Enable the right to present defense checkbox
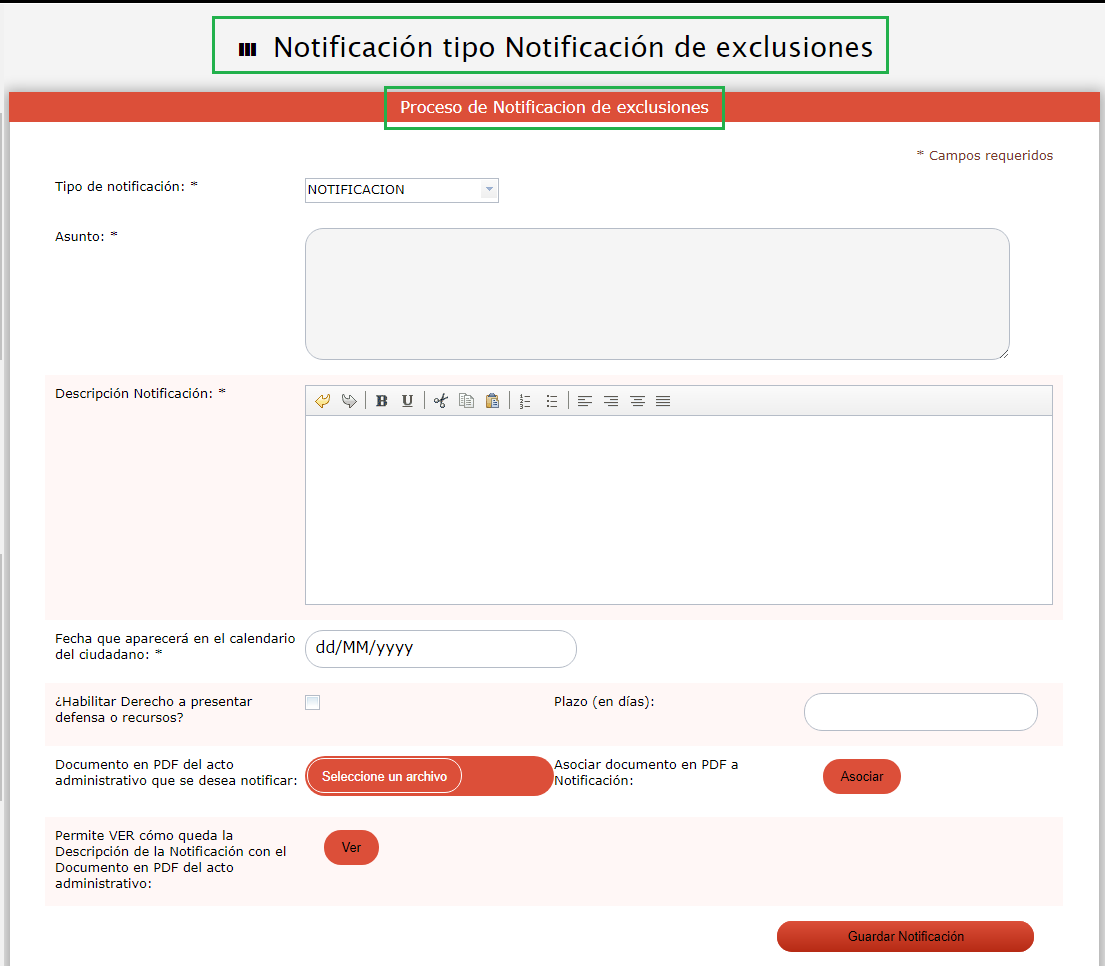This screenshot has height=966, width=1105. [313, 702]
